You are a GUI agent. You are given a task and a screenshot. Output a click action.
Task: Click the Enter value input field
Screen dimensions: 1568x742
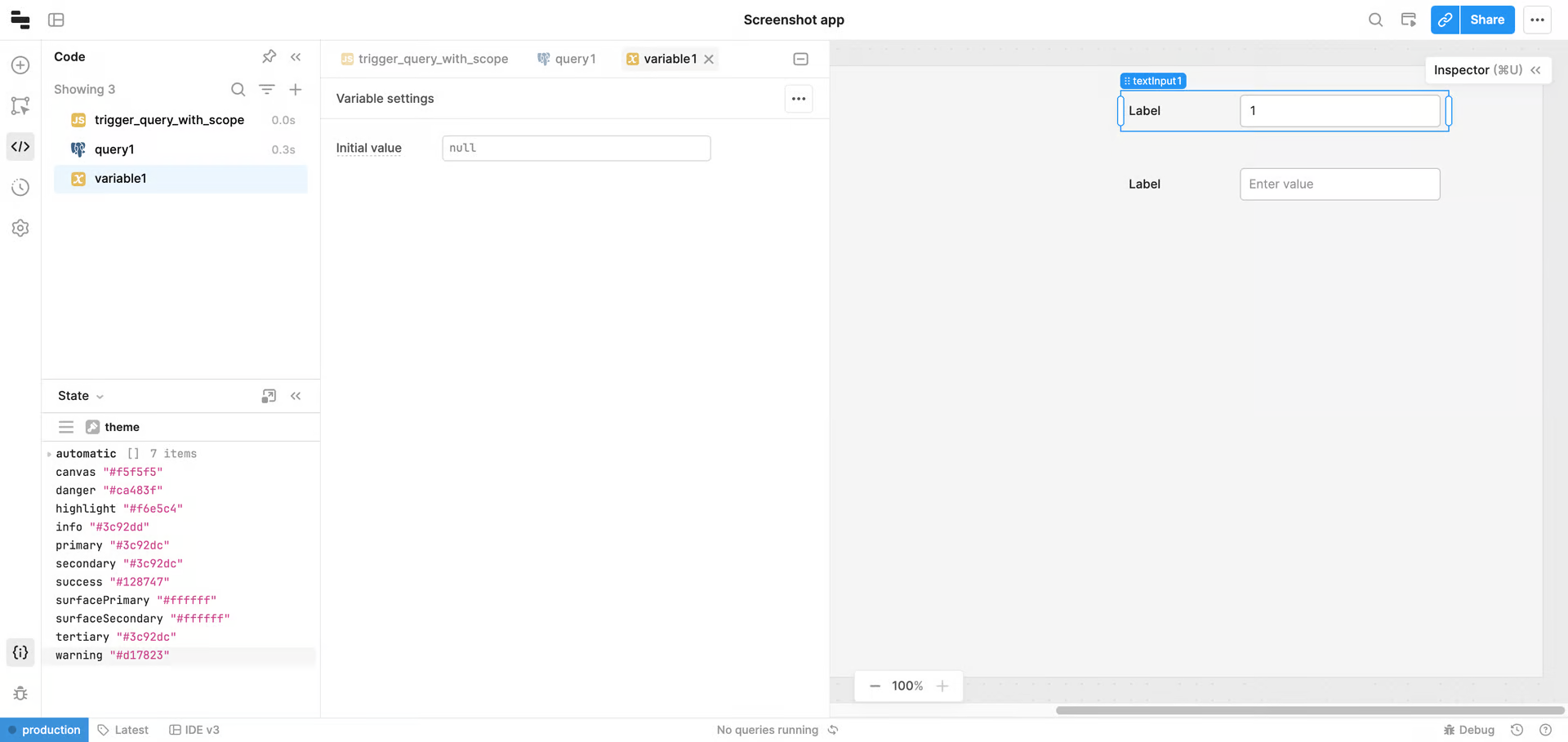click(1340, 184)
